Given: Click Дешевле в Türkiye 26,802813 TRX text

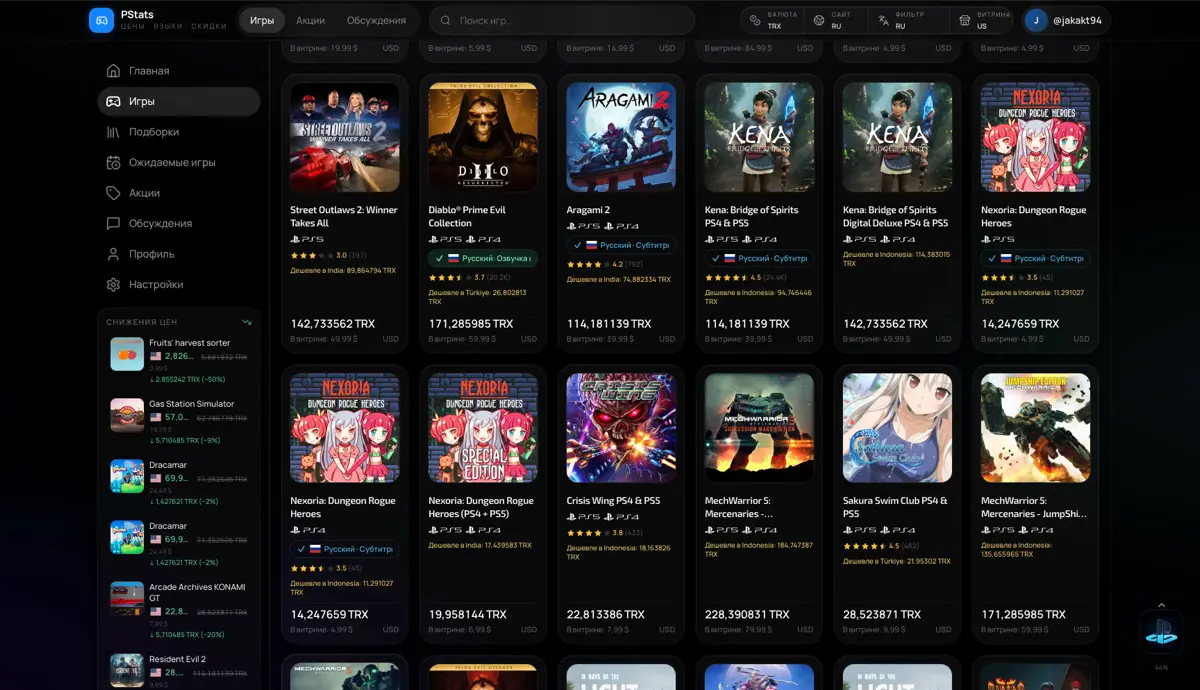Looking at the screenshot, I should (x=479, y=297).
